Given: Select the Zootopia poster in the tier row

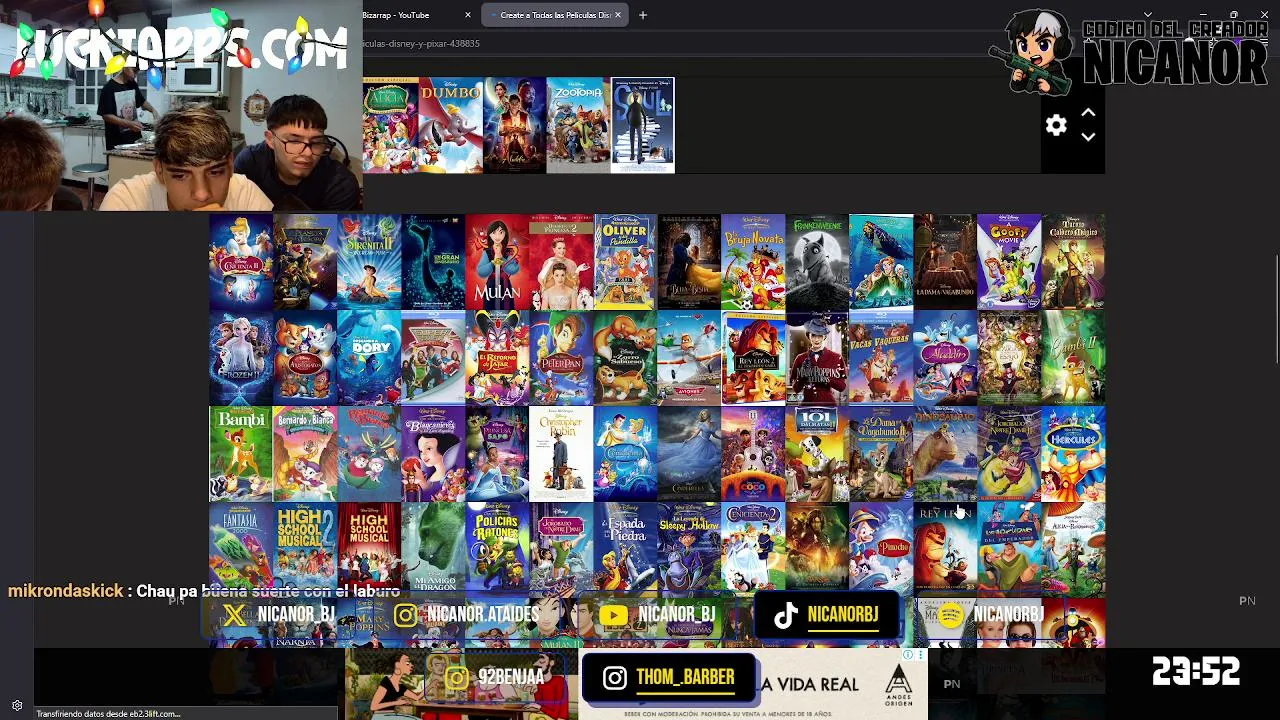Looking at the screenshot, I should (x=578, y=125).
